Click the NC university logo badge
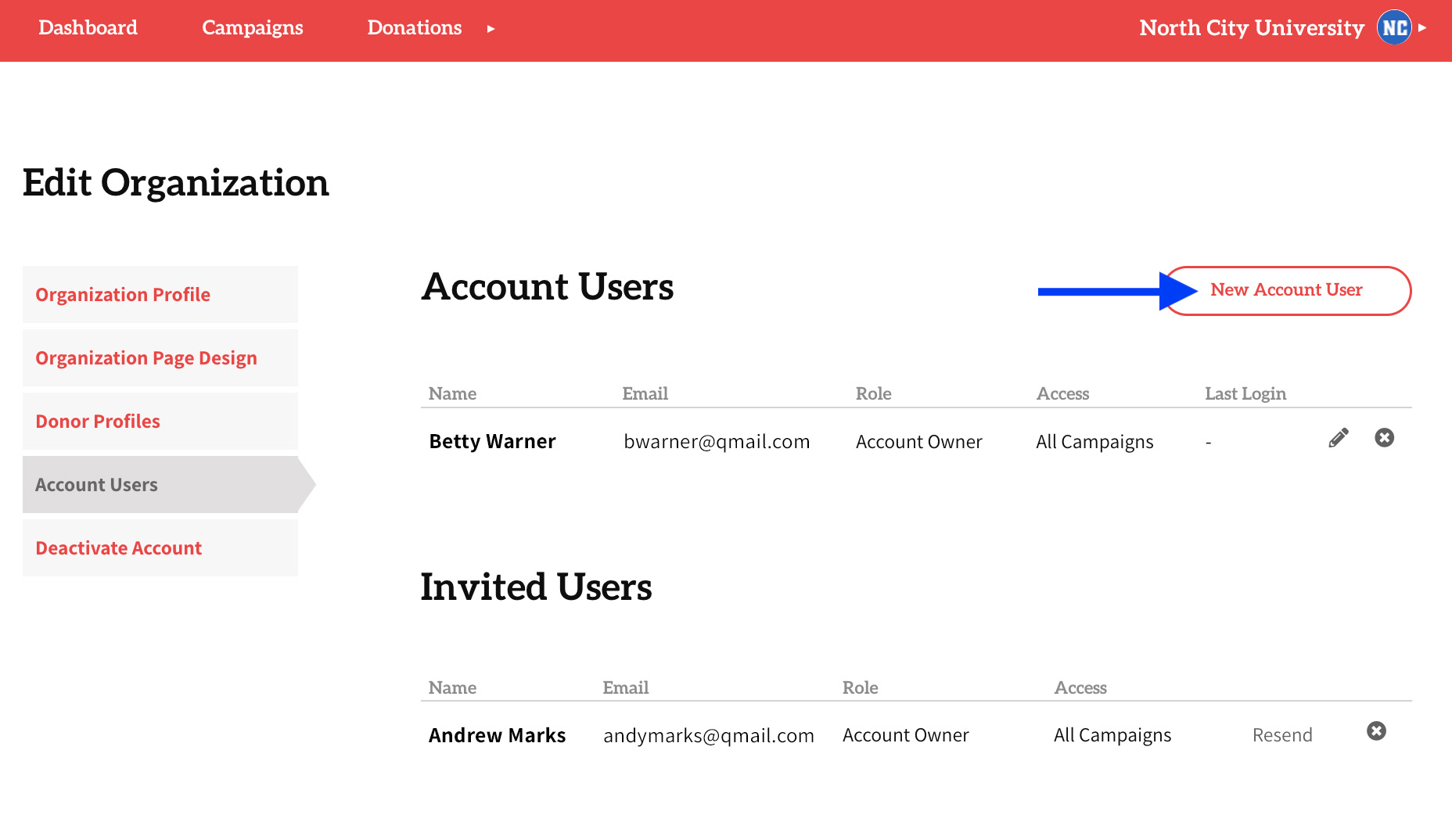Viewport: 1452px width, 840px height. click(x=1394, y=27)
